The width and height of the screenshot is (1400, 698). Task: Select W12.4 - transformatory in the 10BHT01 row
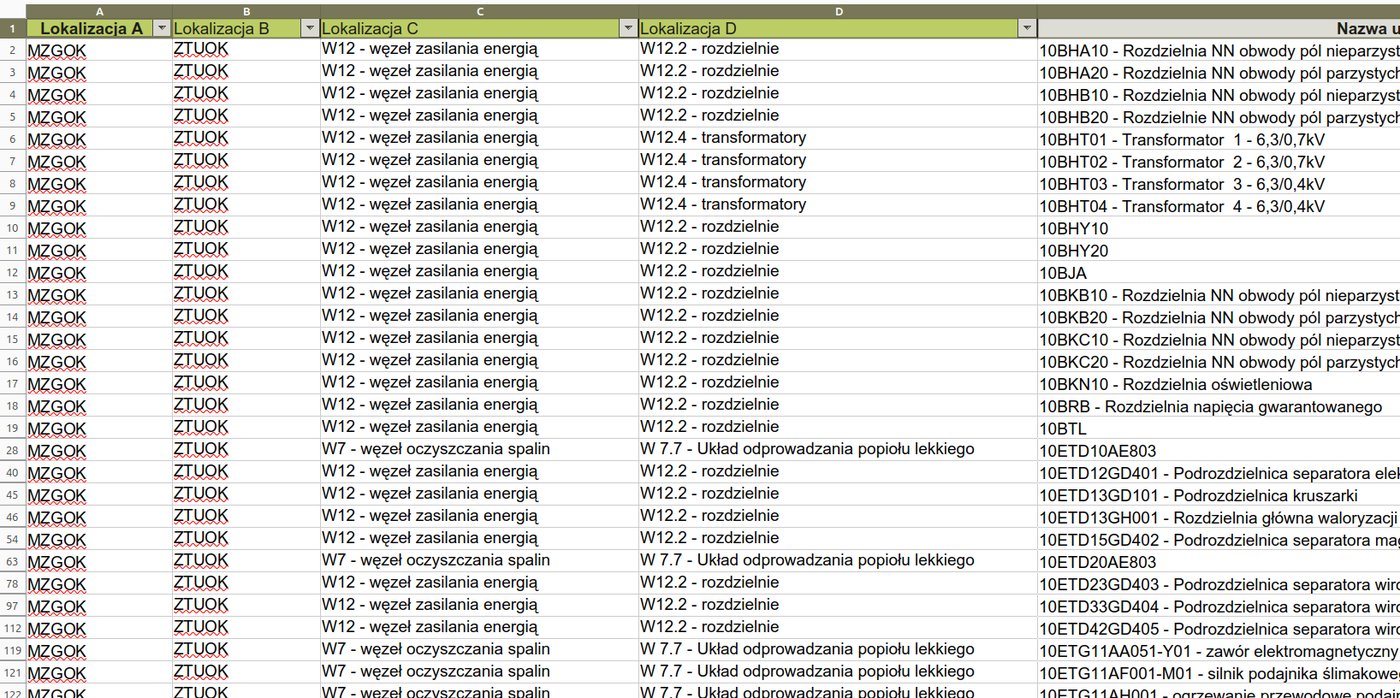(x=837, y=139)
